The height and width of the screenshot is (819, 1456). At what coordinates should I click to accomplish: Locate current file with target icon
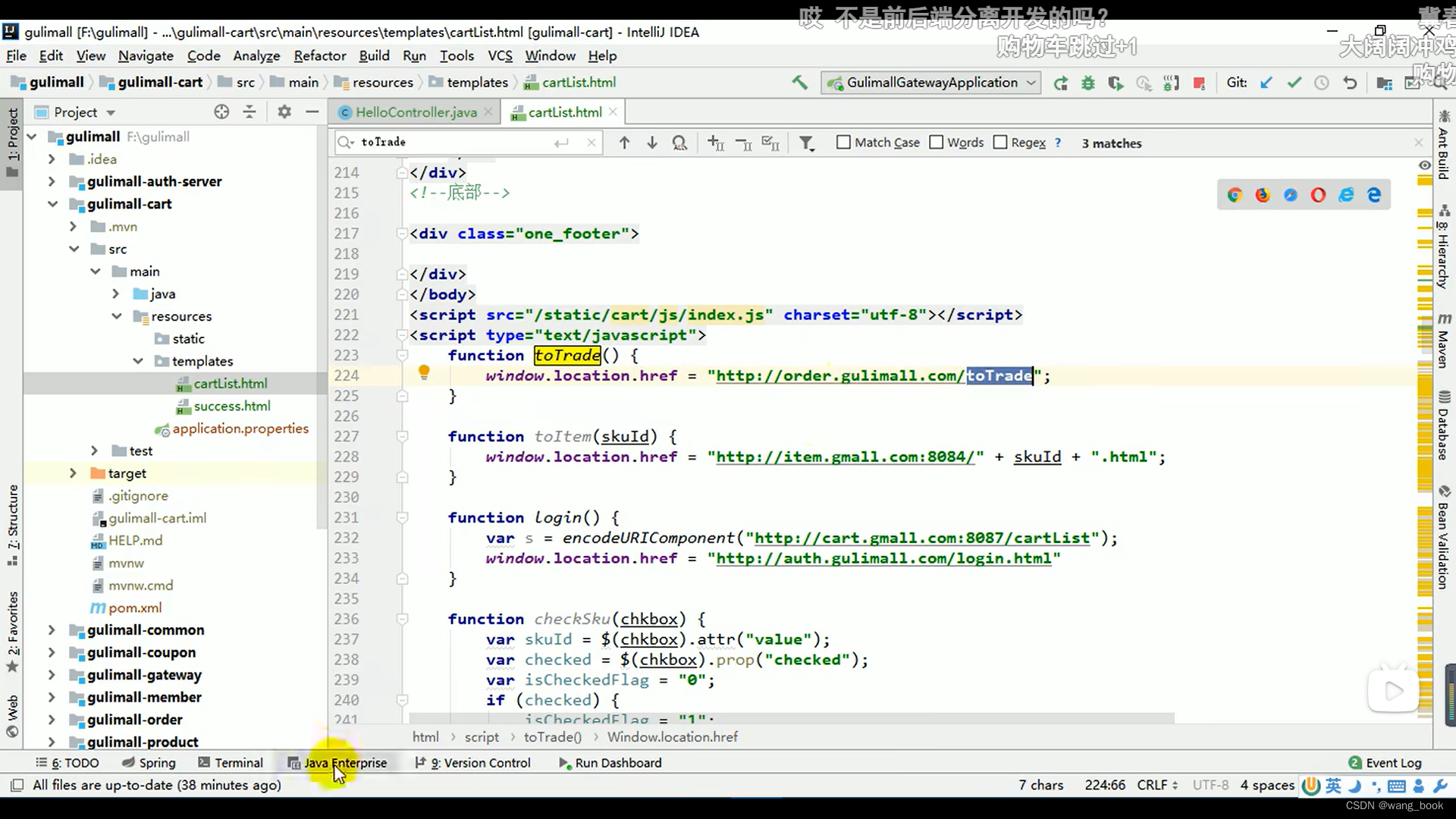click(221, 112)
